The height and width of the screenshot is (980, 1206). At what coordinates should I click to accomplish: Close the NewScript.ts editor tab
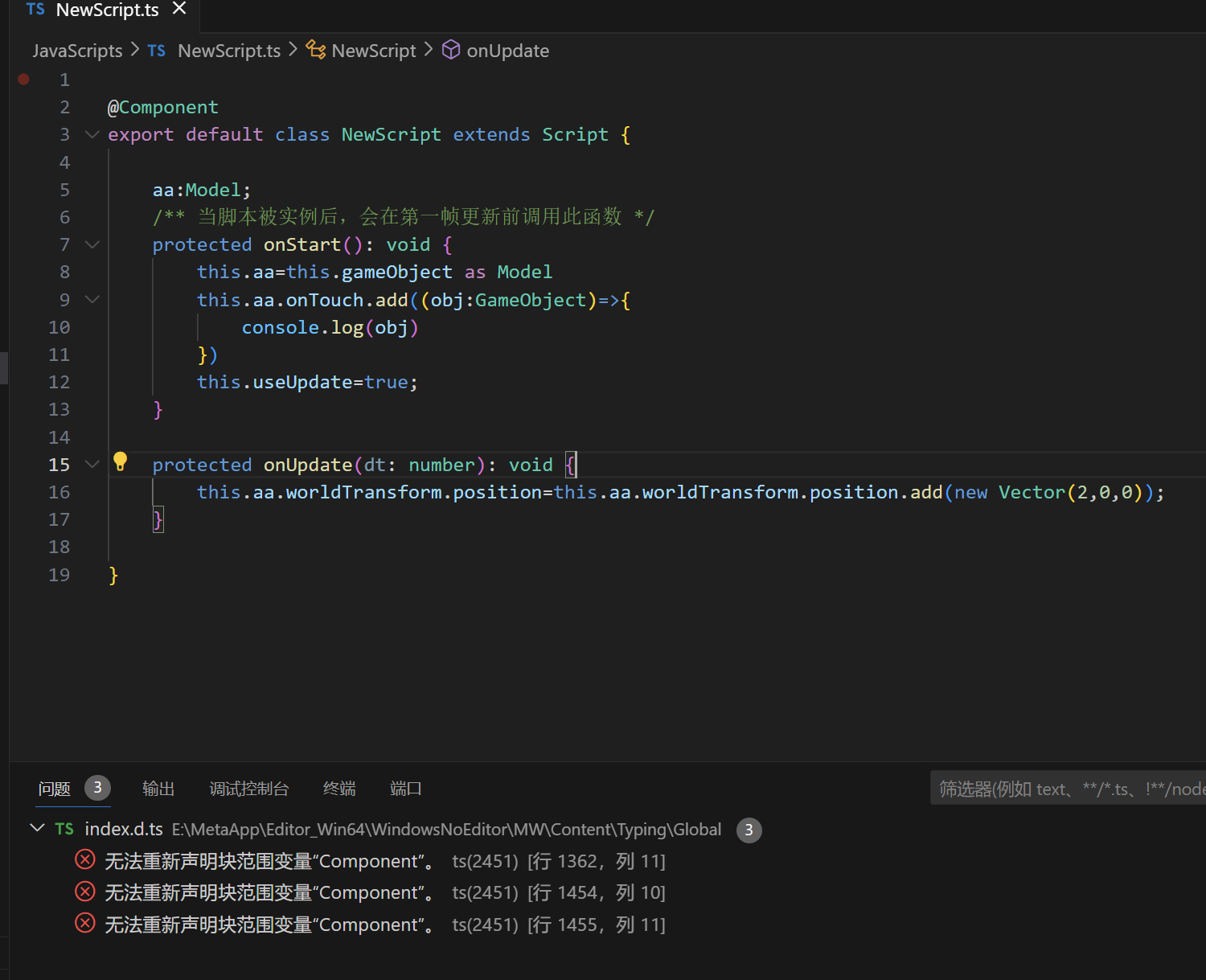179,9
